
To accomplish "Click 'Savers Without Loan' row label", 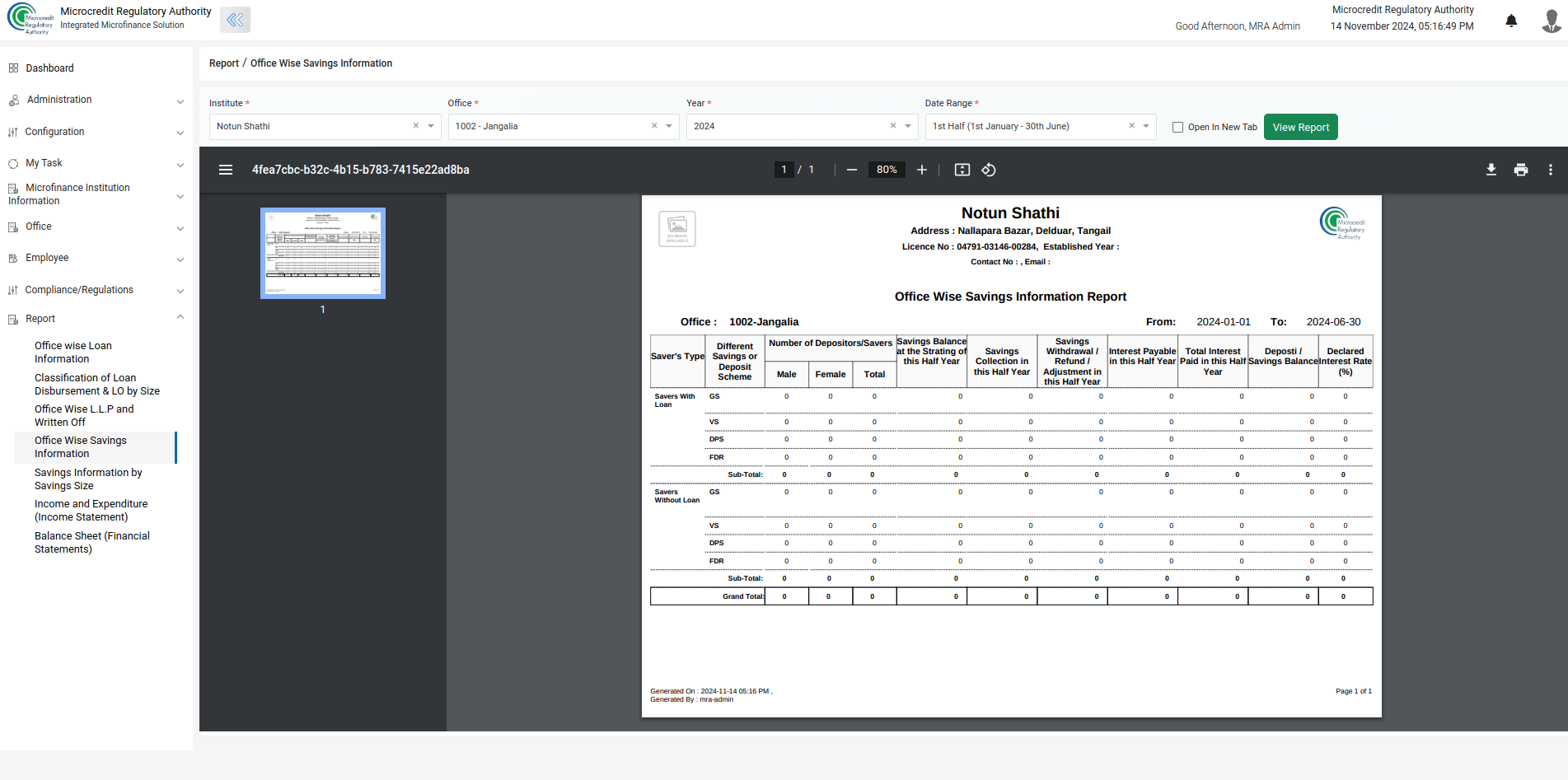I will [676, 496].
